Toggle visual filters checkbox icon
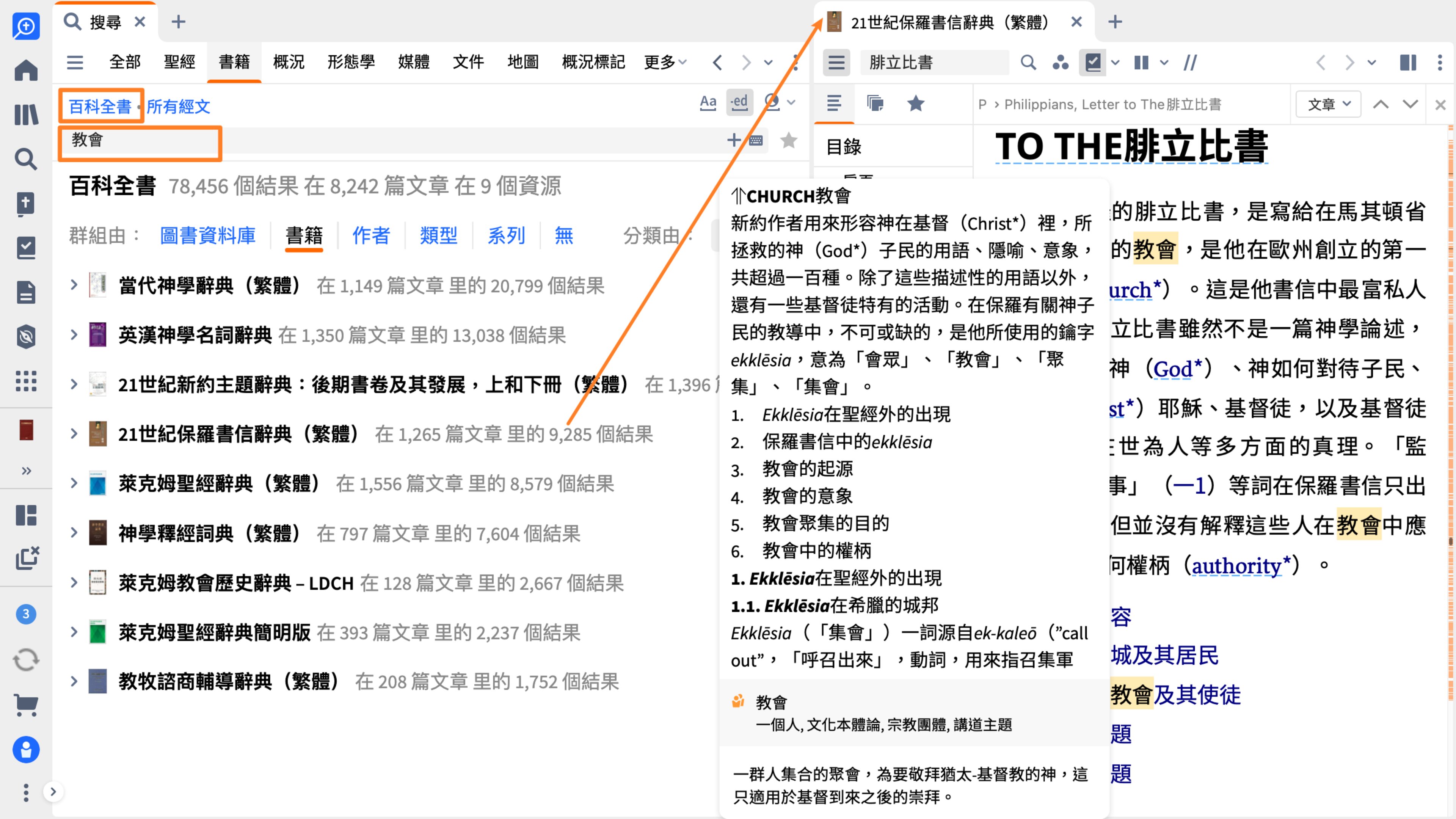The height and width of the screenshot is (819, 1456). coord(1092,62)
